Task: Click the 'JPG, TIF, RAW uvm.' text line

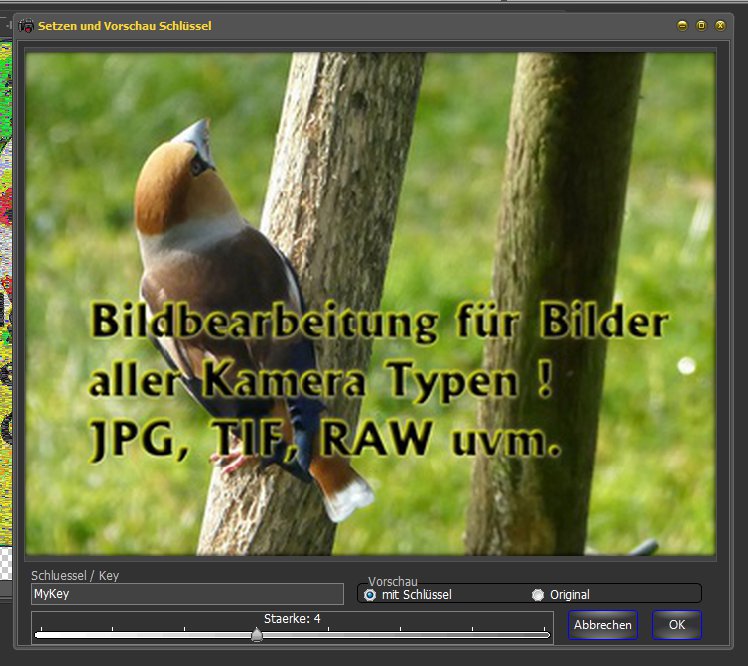Action: [325, 439]
